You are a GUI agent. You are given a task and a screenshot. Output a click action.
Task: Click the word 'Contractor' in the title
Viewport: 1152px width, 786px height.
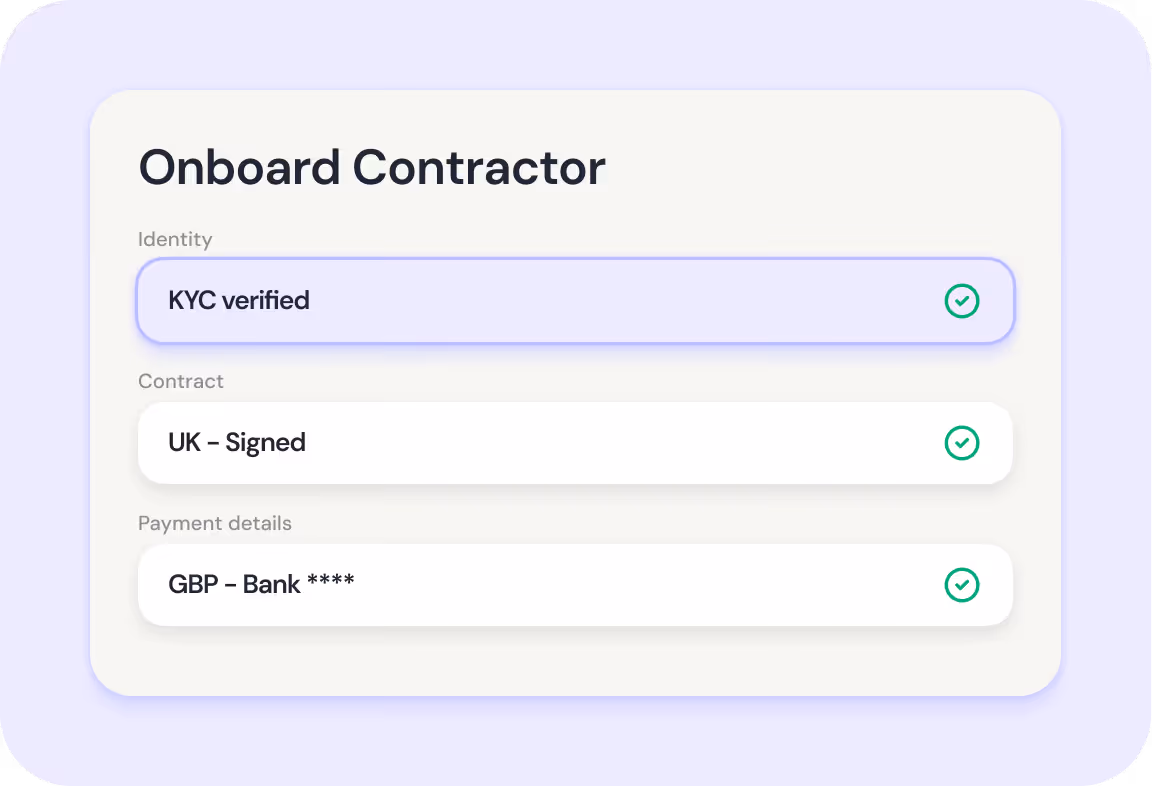point(479,168)
